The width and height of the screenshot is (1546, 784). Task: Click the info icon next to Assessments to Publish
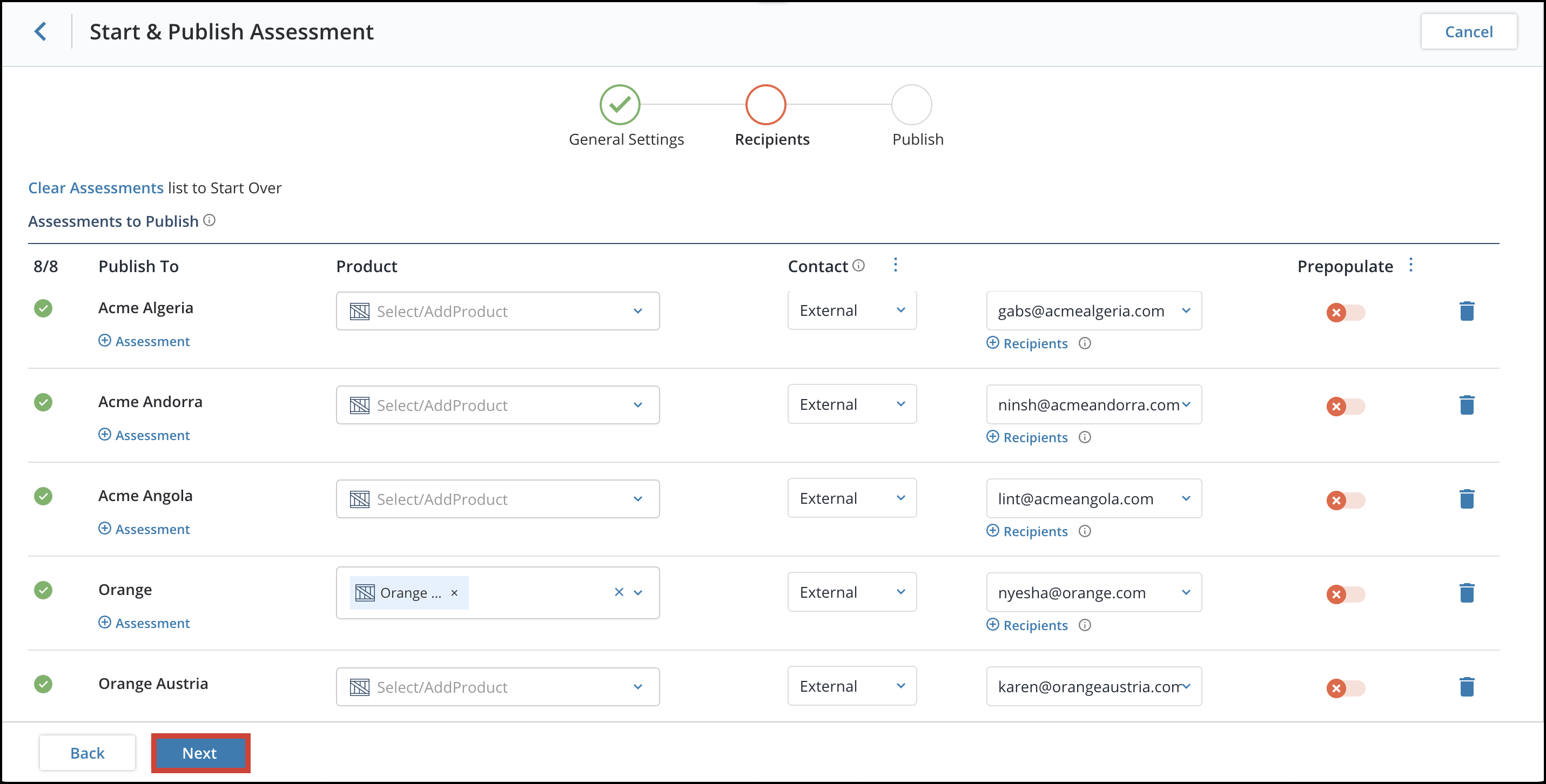point(209,220)
